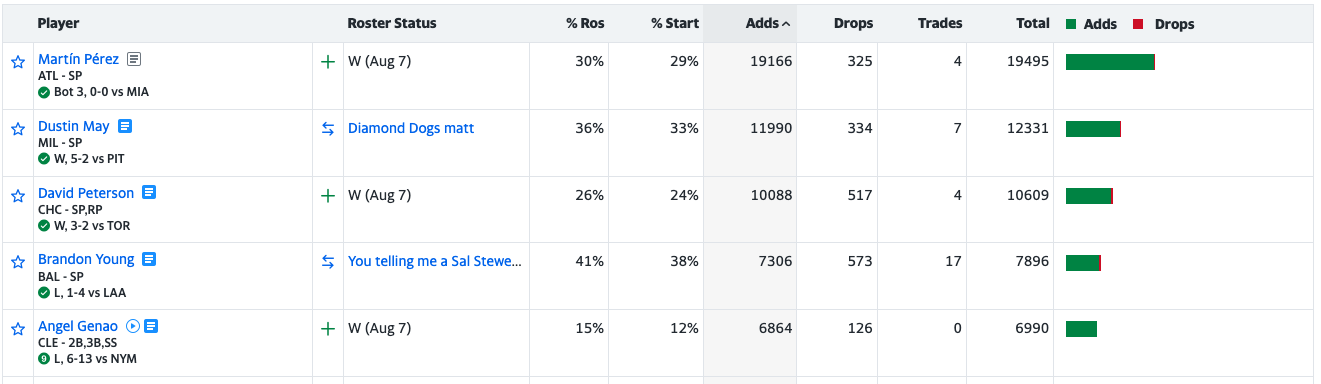Screen dimensions: 1321x384
Task: Click Martín Pérez adds/drops green bar
Action: [1111, 62]
